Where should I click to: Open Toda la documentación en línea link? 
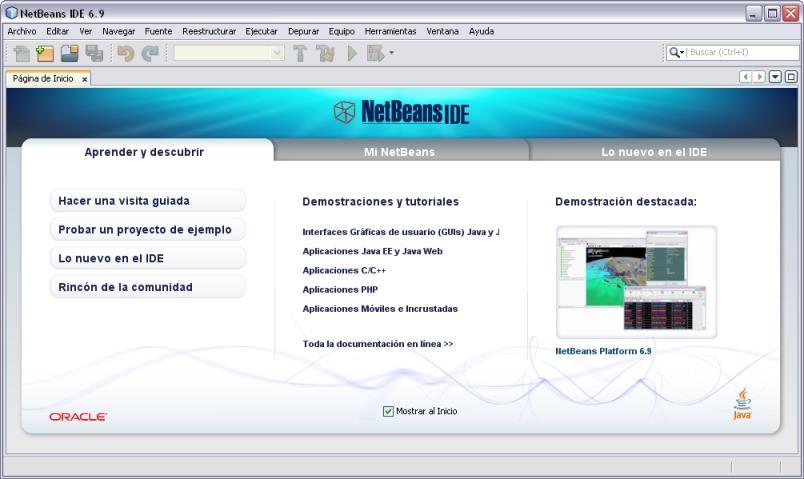(x=378, y=344)
